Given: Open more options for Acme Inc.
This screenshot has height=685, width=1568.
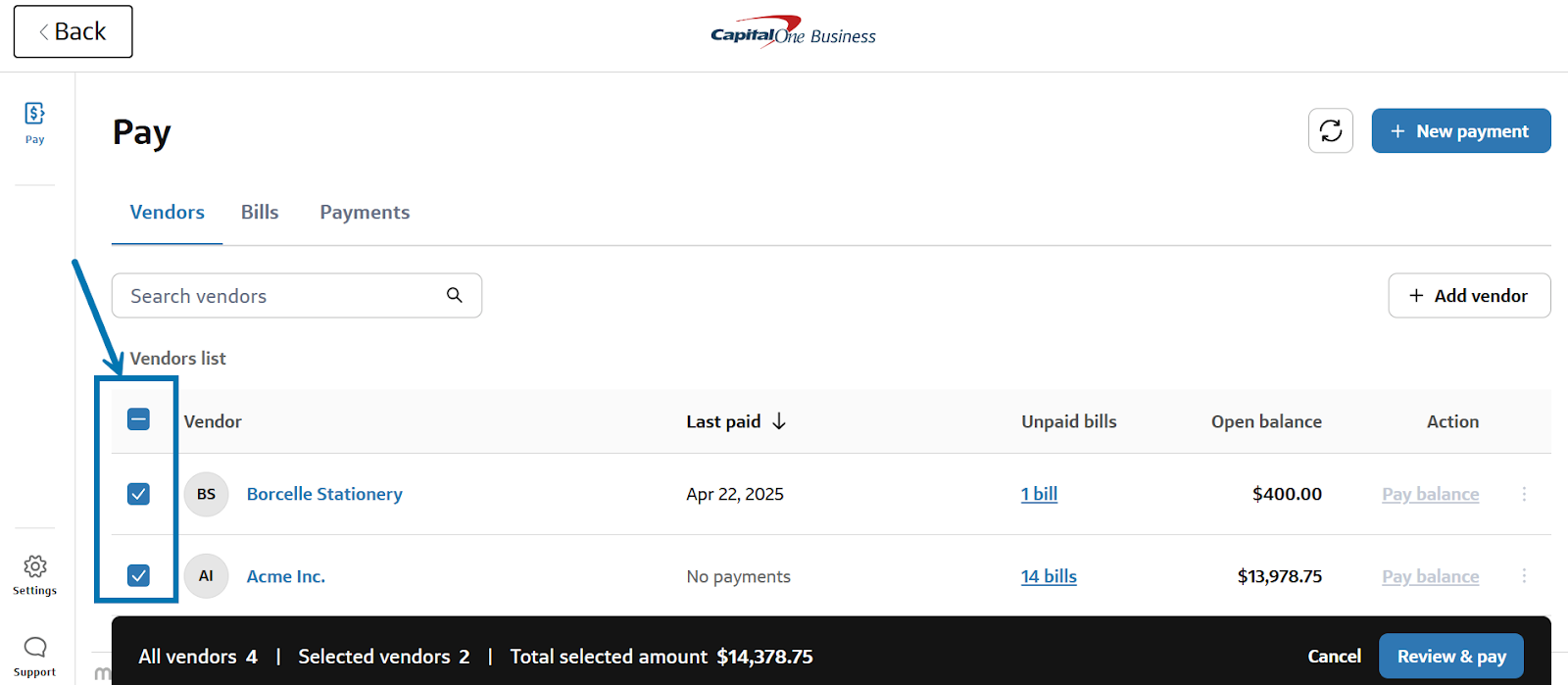Looking at the screenshot, I should pyautogui.click(x=1524, y=576).
